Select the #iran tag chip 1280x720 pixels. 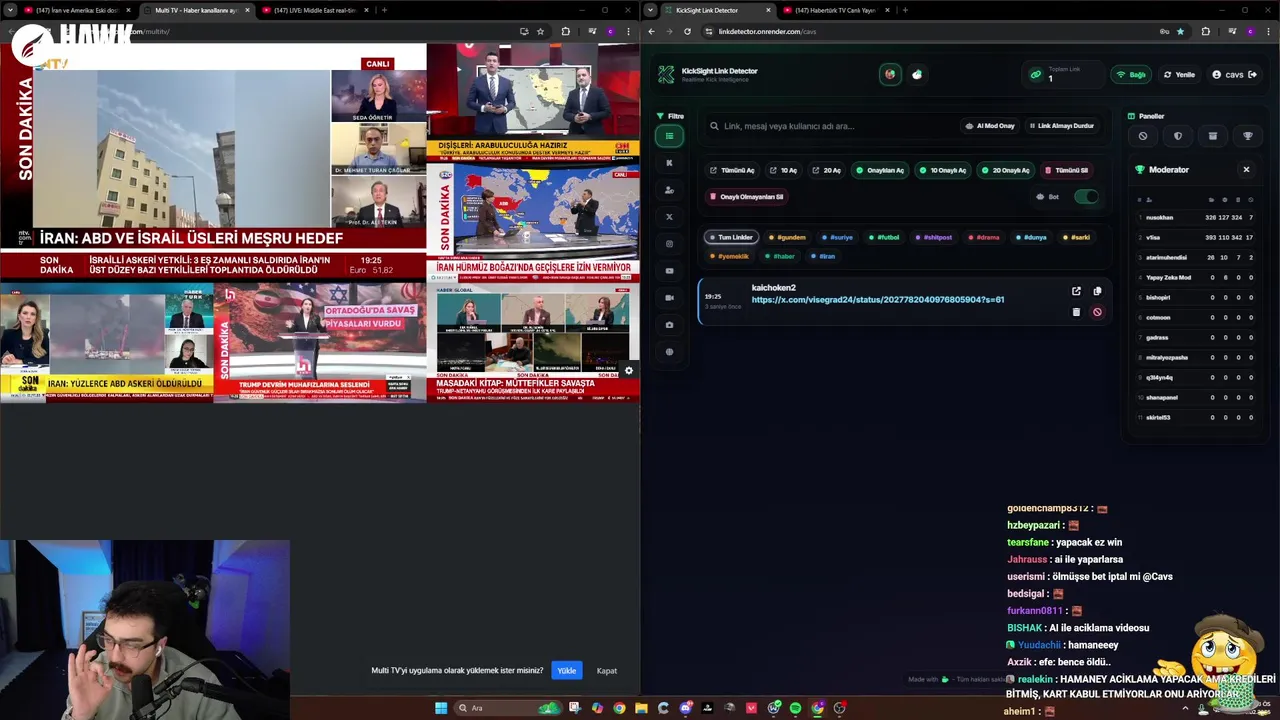pos(822,256)
